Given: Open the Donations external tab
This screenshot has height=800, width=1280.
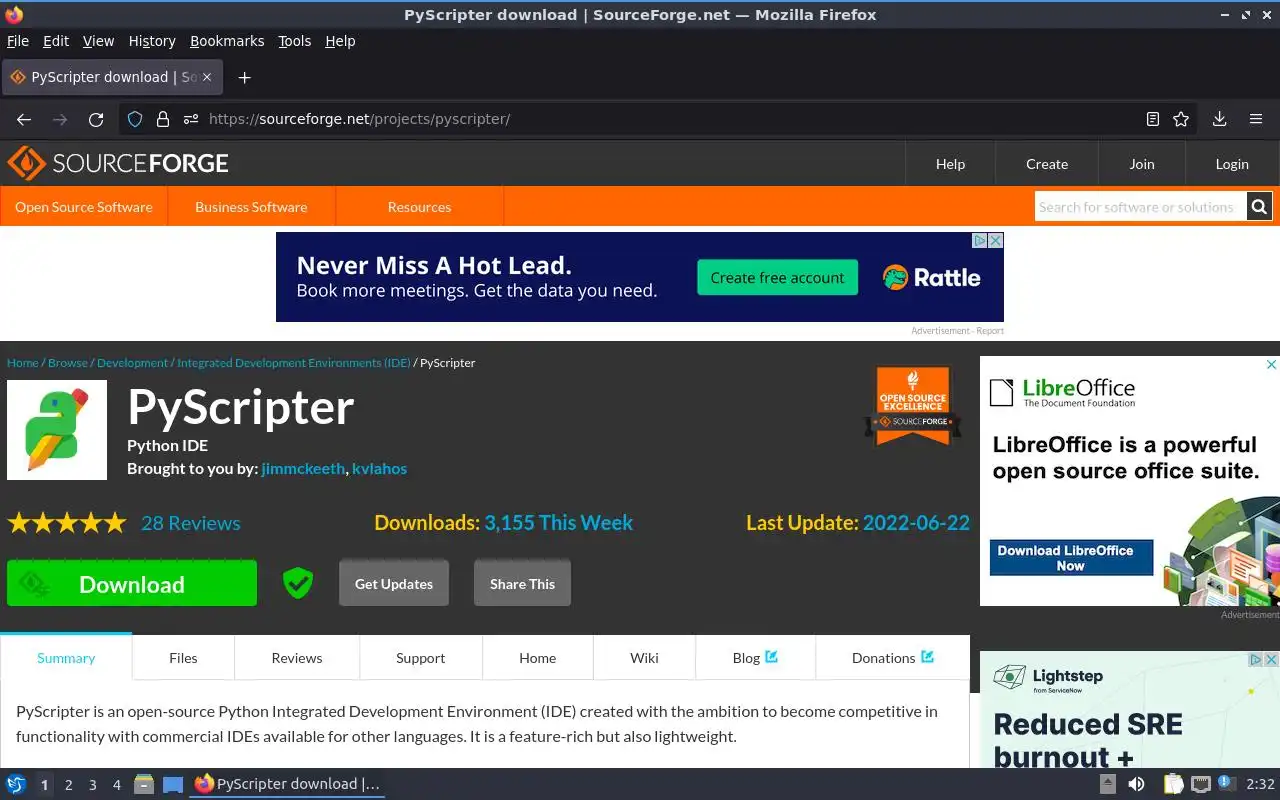Looking at the screenshot, I should coord(892,658).
